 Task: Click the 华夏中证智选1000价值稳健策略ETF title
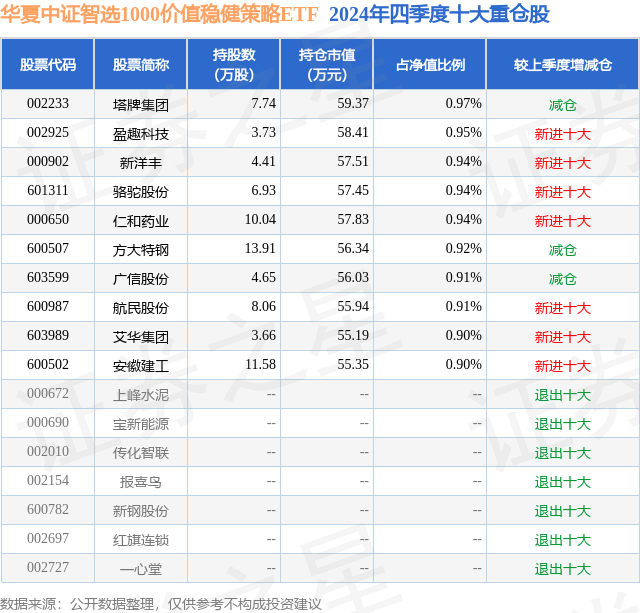159,14
